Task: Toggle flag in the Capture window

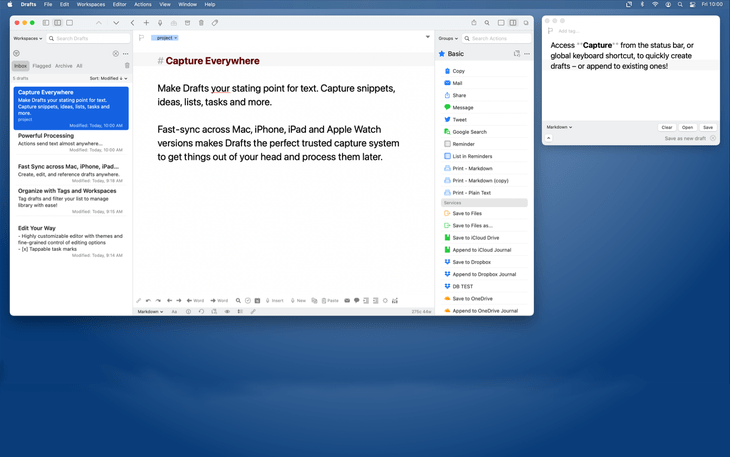Action: (550, 31)
